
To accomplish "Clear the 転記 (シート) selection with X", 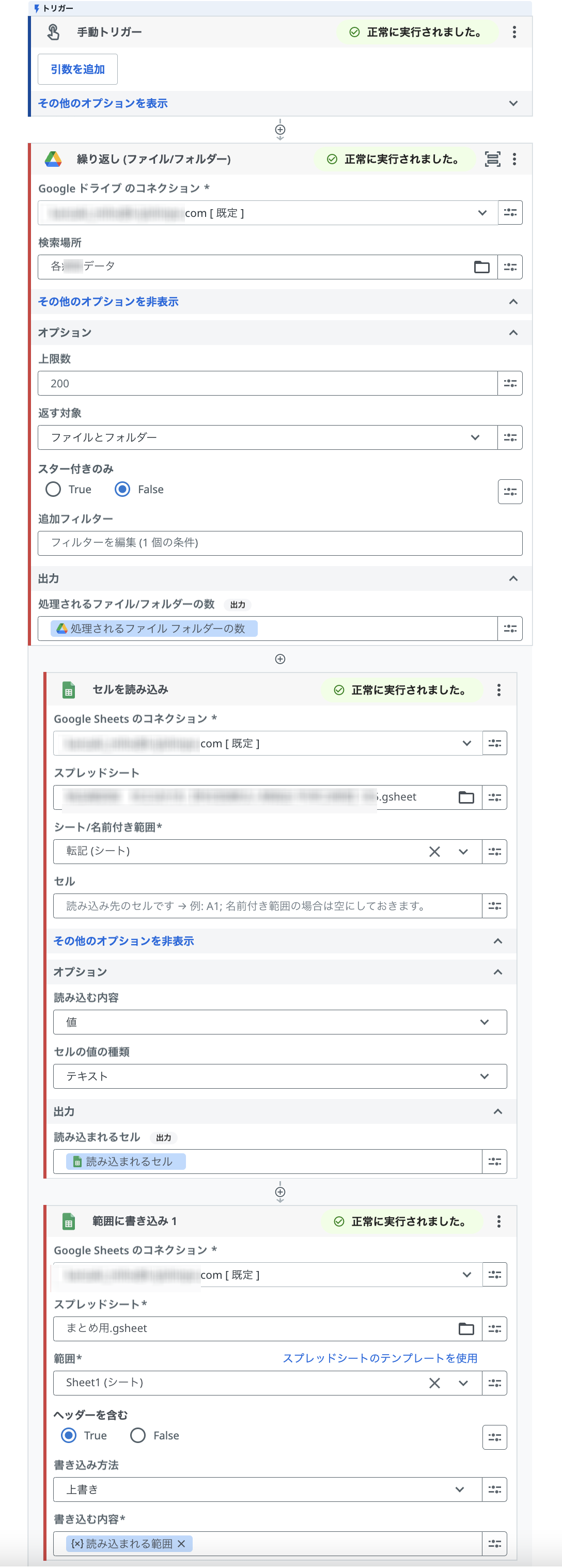I will pos(434,852).
